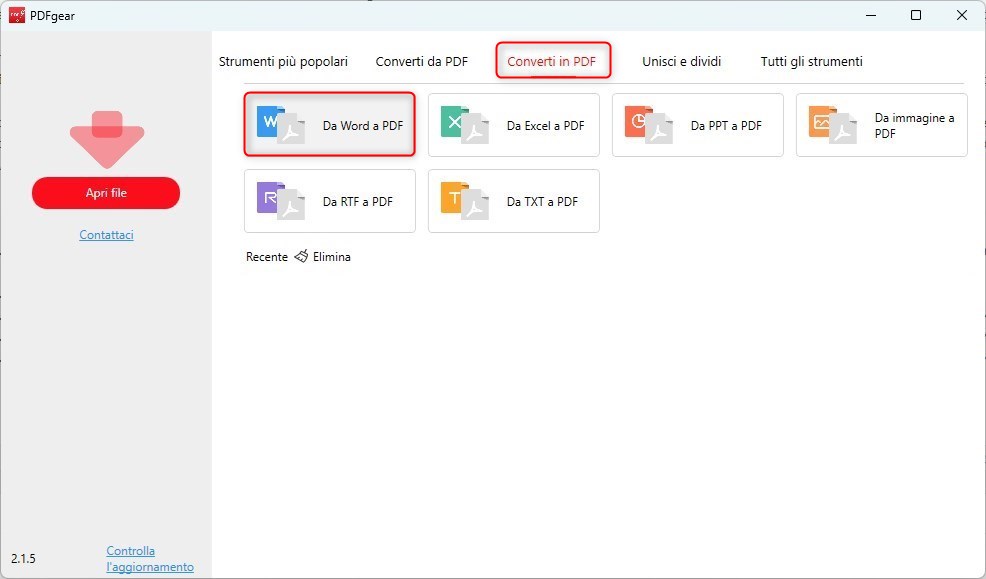Viewport: 986px width, 579px height.
Task: Click the Apri file button
Action: 106,192
